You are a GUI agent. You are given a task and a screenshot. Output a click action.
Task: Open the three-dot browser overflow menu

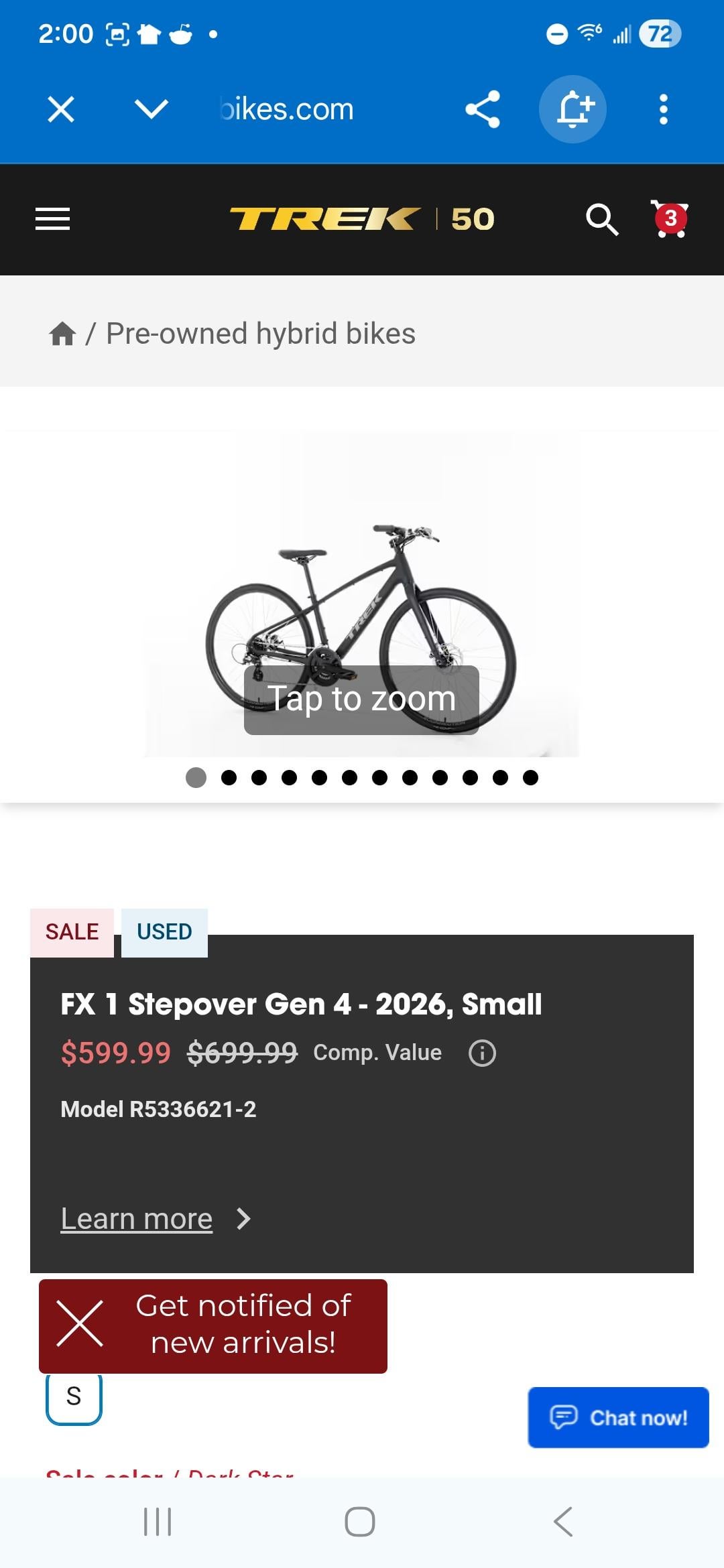[x=663, y=109]
